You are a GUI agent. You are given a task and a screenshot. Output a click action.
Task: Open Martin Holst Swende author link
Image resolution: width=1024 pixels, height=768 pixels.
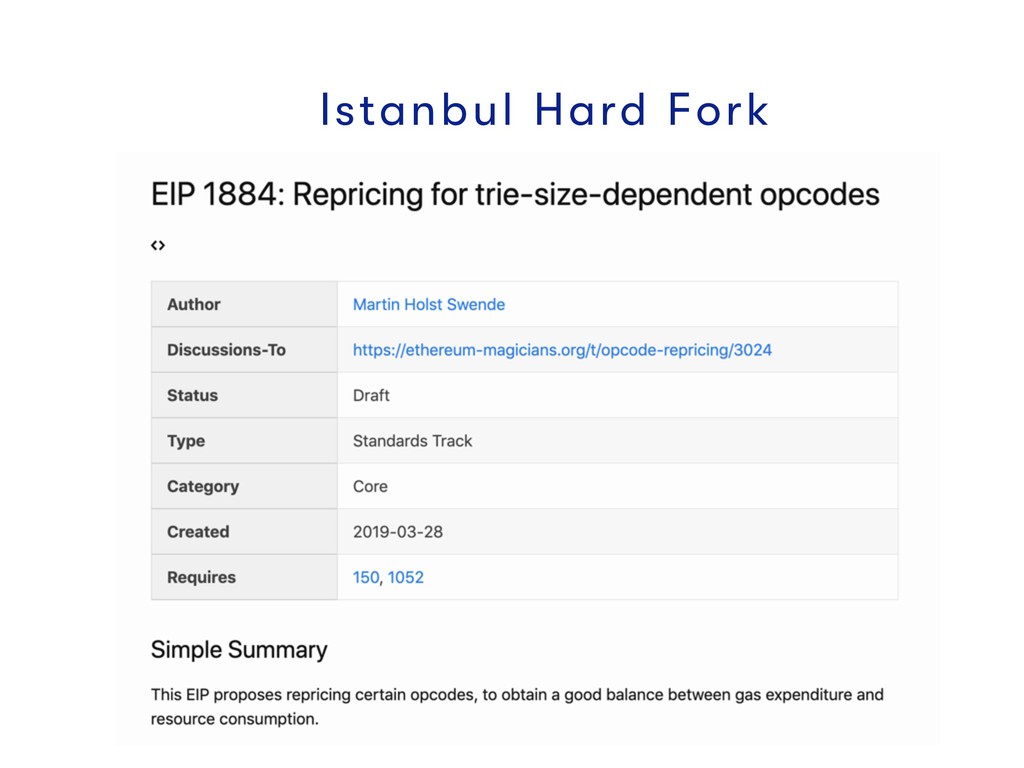pos(428,304)
